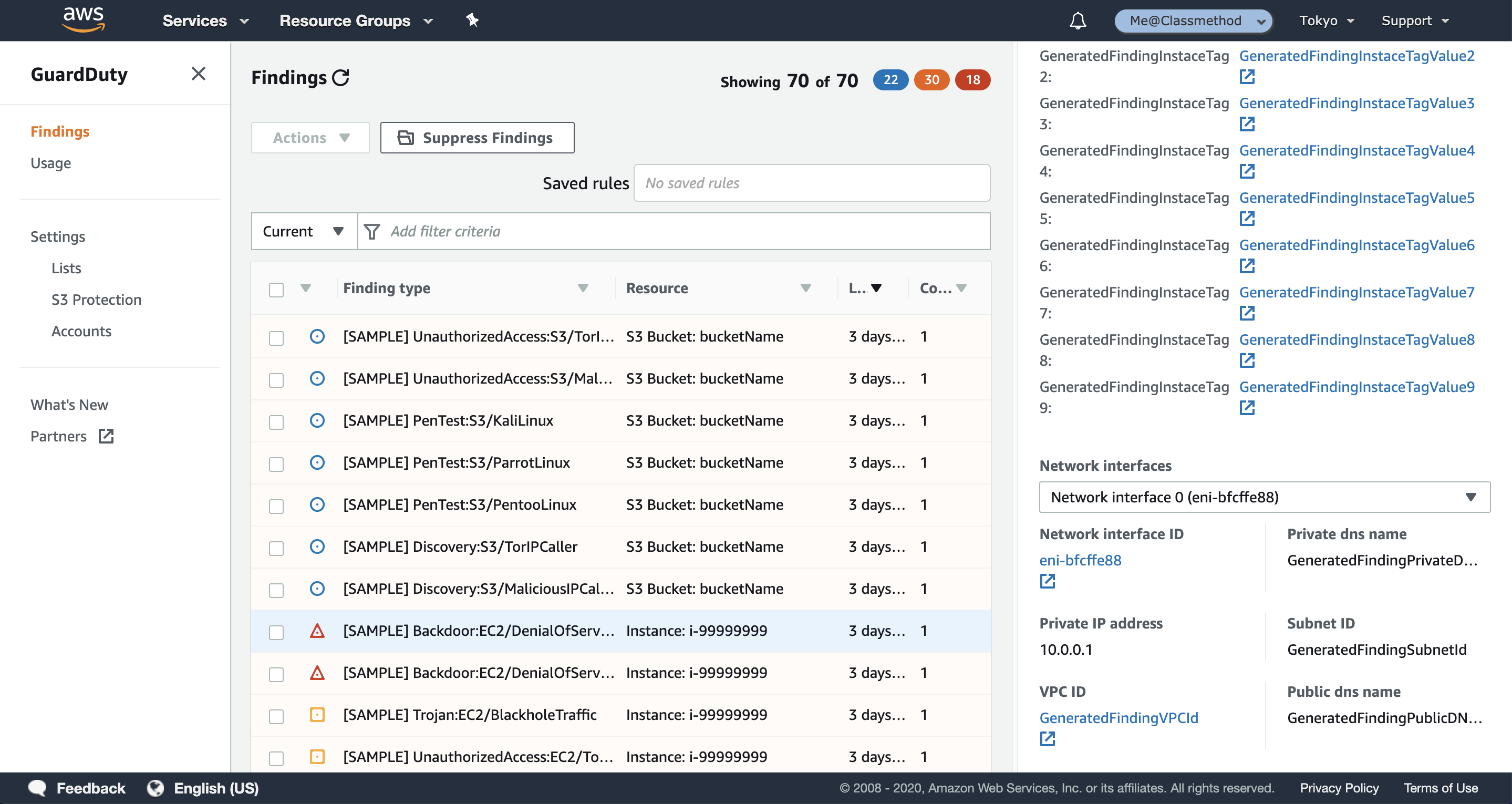Check the PenTest:S3/KaliLinux finding checkbox
This screenshot has width=1512, height=804.
(x=276, y=422)
